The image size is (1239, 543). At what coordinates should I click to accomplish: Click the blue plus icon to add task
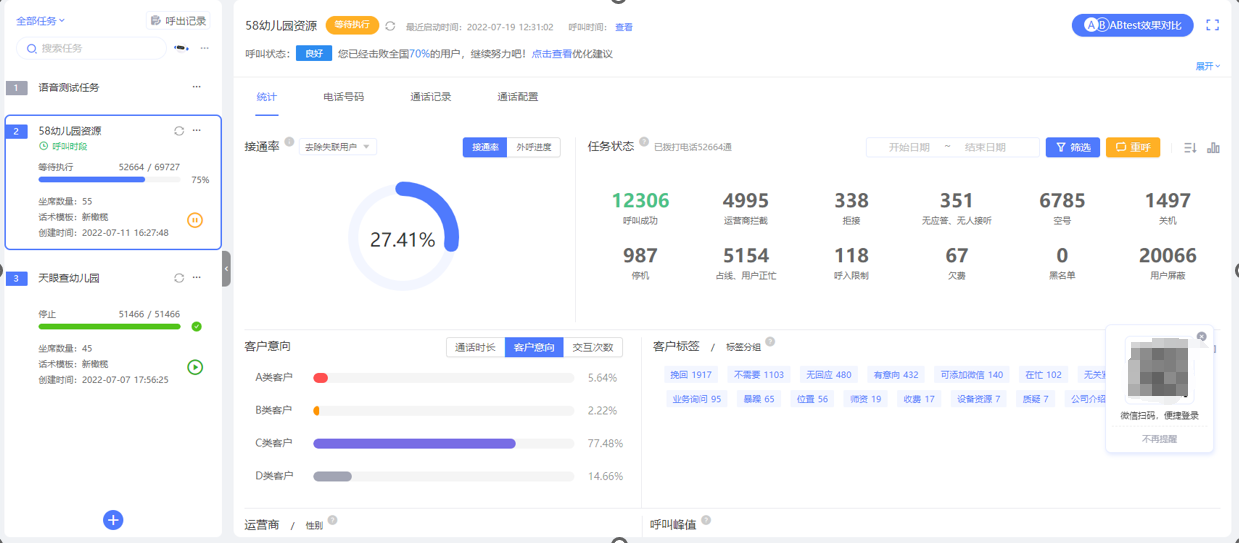[113, 520]
